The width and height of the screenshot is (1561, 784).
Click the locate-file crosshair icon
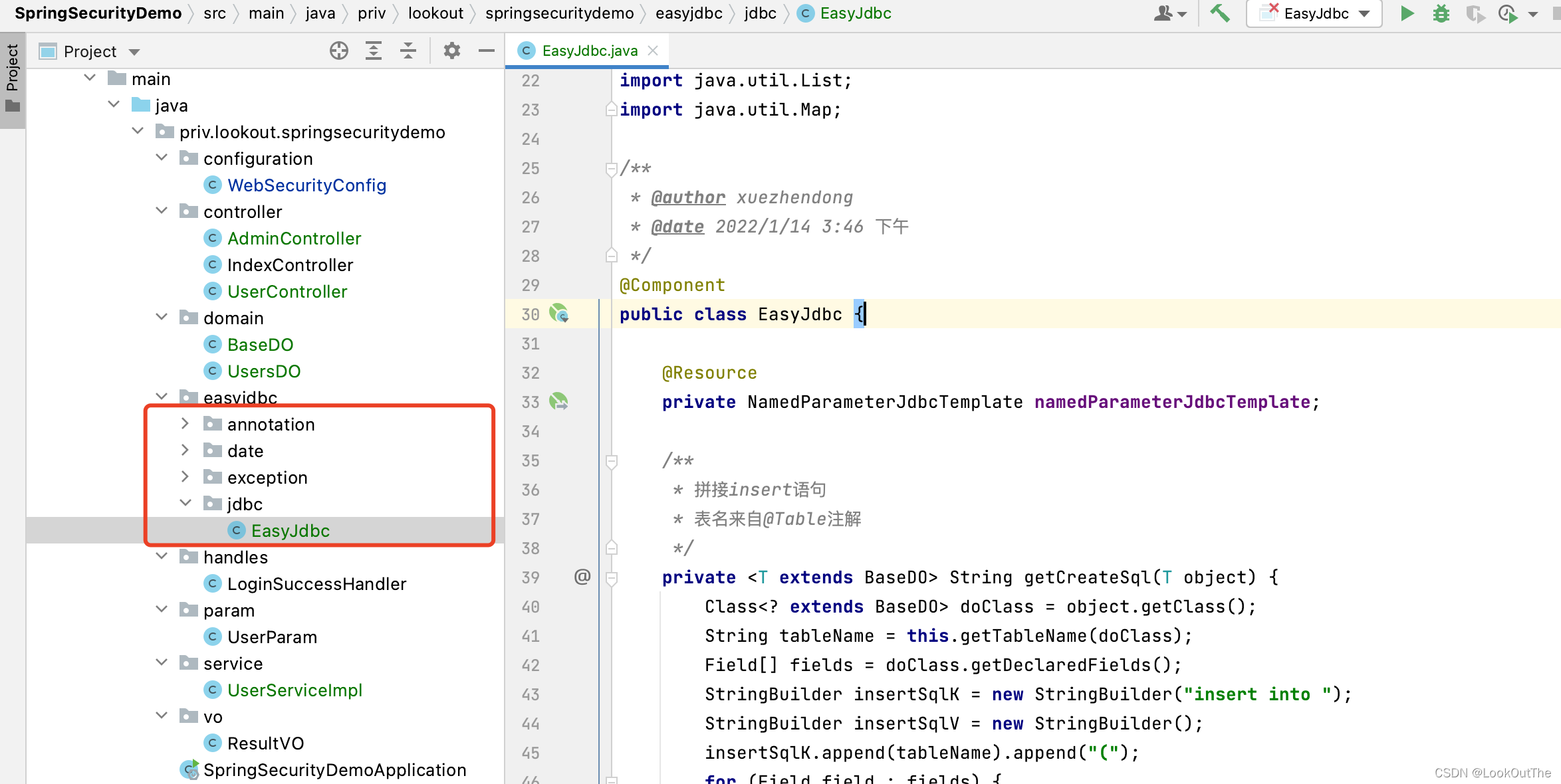pyautogui.click(x=339, y=51)
